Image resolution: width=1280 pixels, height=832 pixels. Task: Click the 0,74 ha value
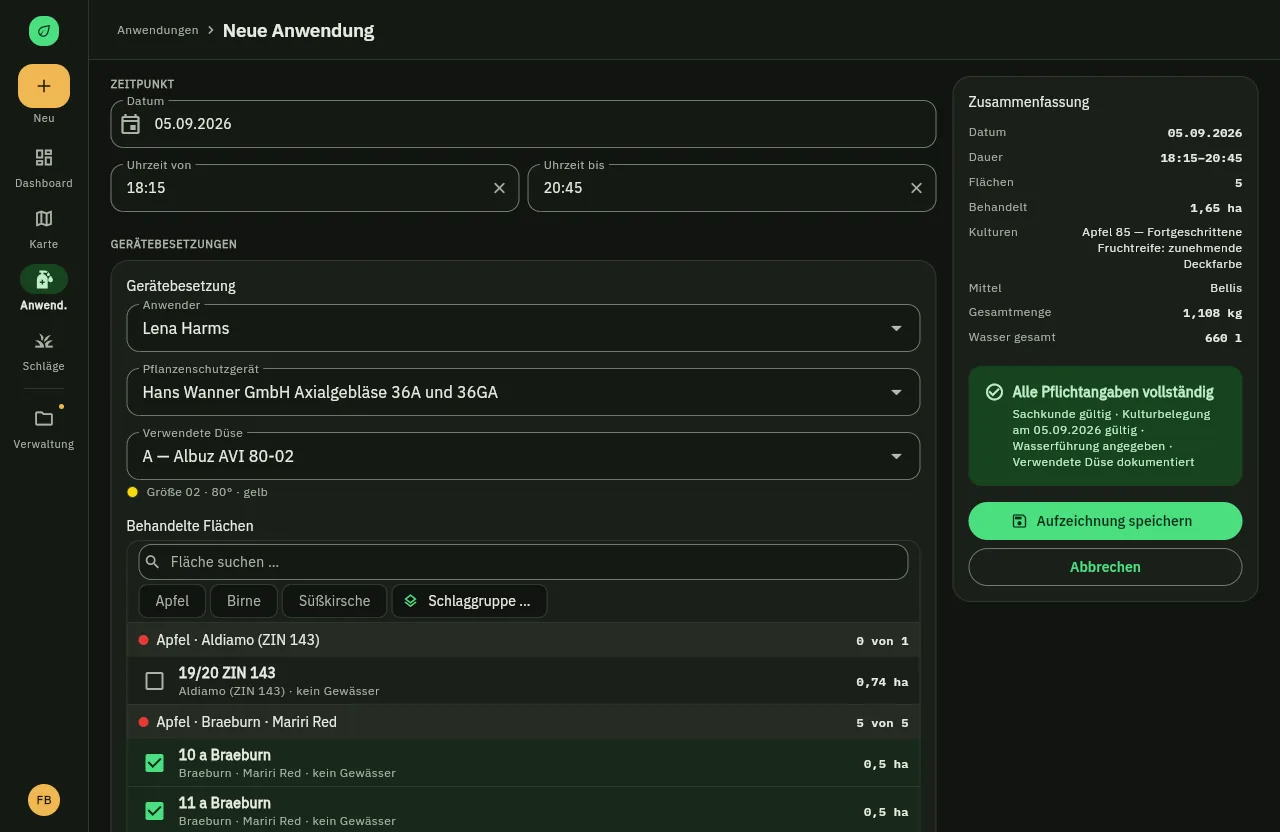pyautogui.click(x=882, y=682)
